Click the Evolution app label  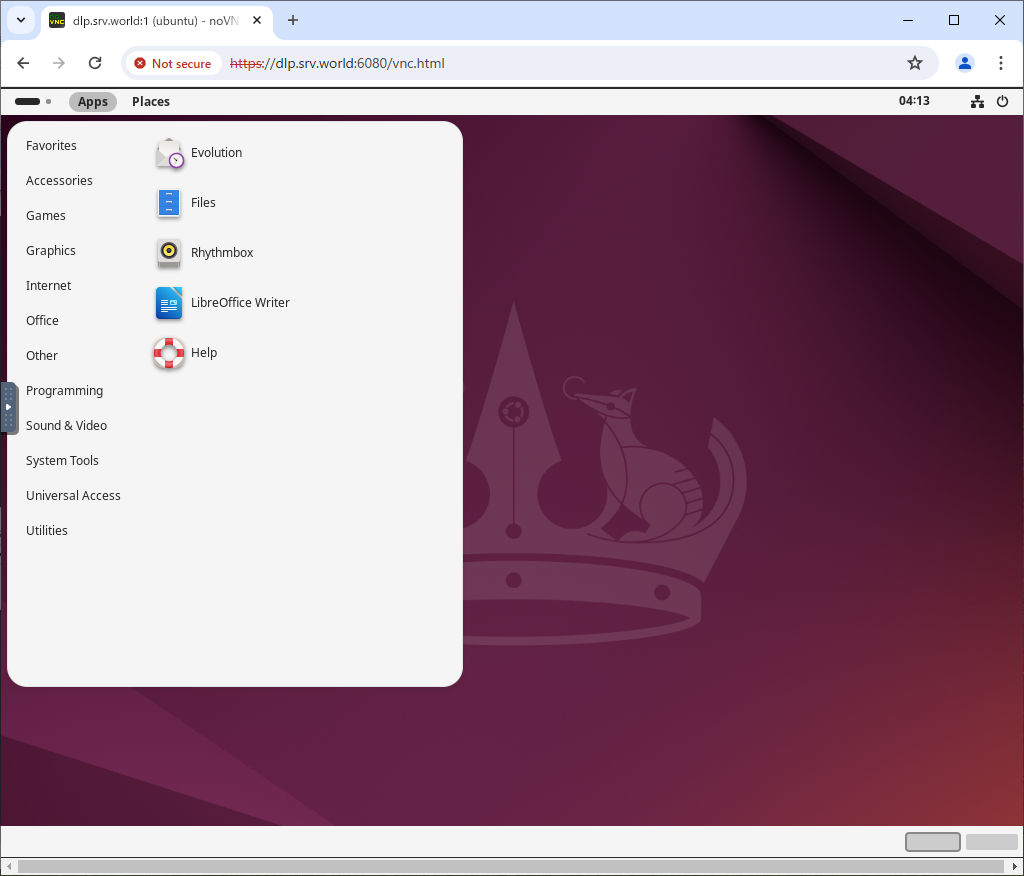(217, 153)
